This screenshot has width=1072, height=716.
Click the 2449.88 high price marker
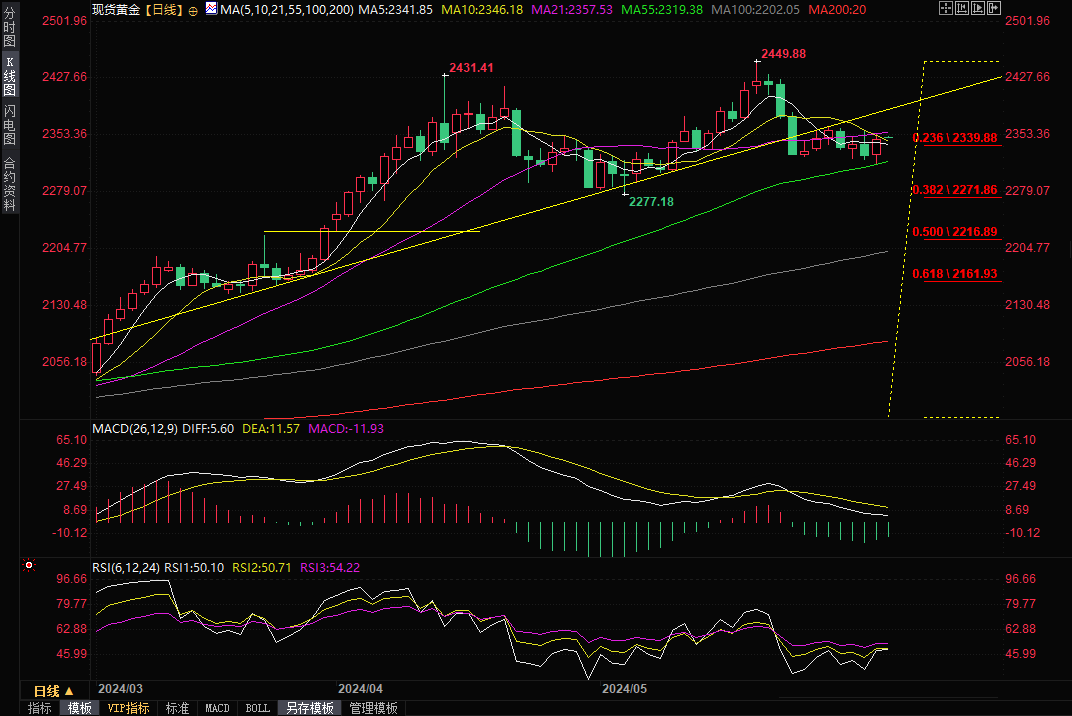pos(783,54)
